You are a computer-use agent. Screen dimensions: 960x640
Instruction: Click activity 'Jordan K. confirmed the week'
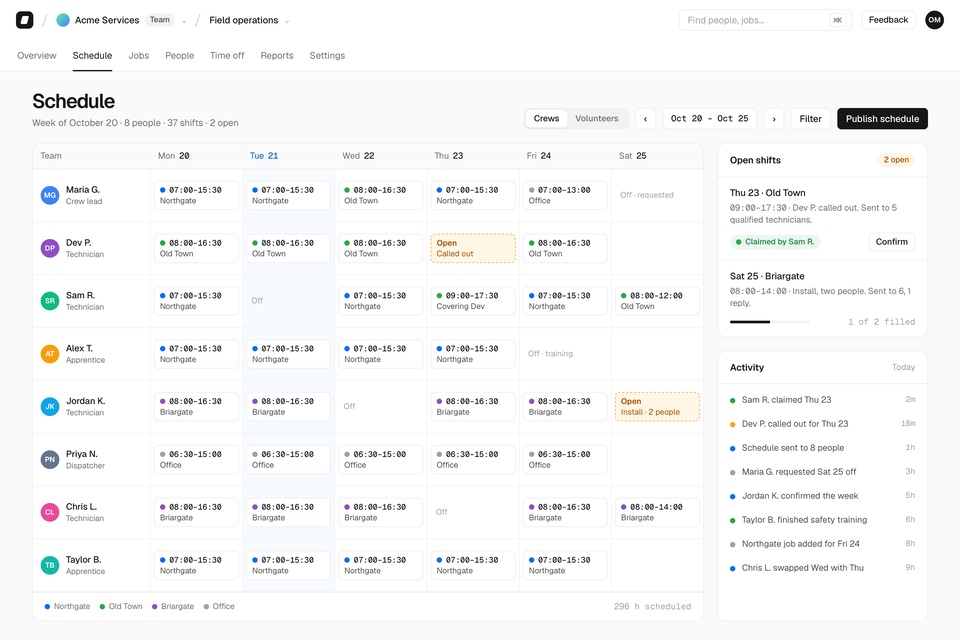tap(822, 495)
